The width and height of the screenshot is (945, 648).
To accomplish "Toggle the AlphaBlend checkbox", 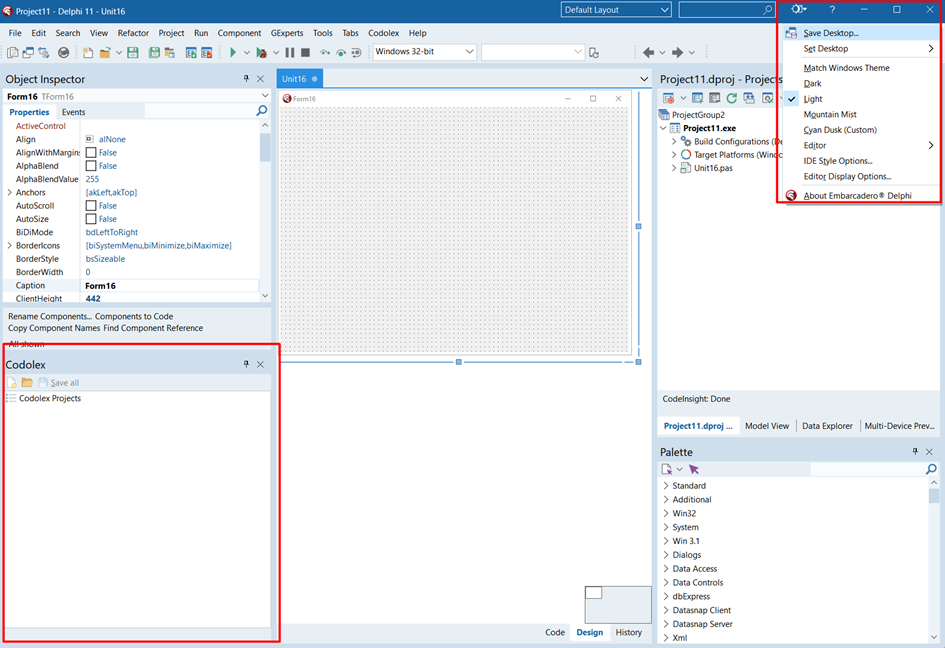I will pyautogui.click(x=91, y=166).
